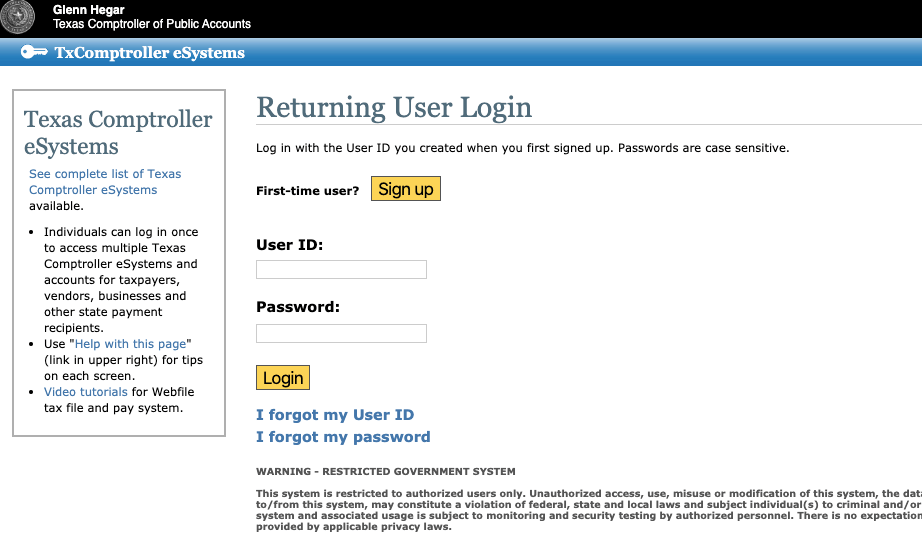This screenshot has width=922, height=544.
Task: Click the sidebar Texas Comptroller eSystems heading
Action: pos(118,133)
